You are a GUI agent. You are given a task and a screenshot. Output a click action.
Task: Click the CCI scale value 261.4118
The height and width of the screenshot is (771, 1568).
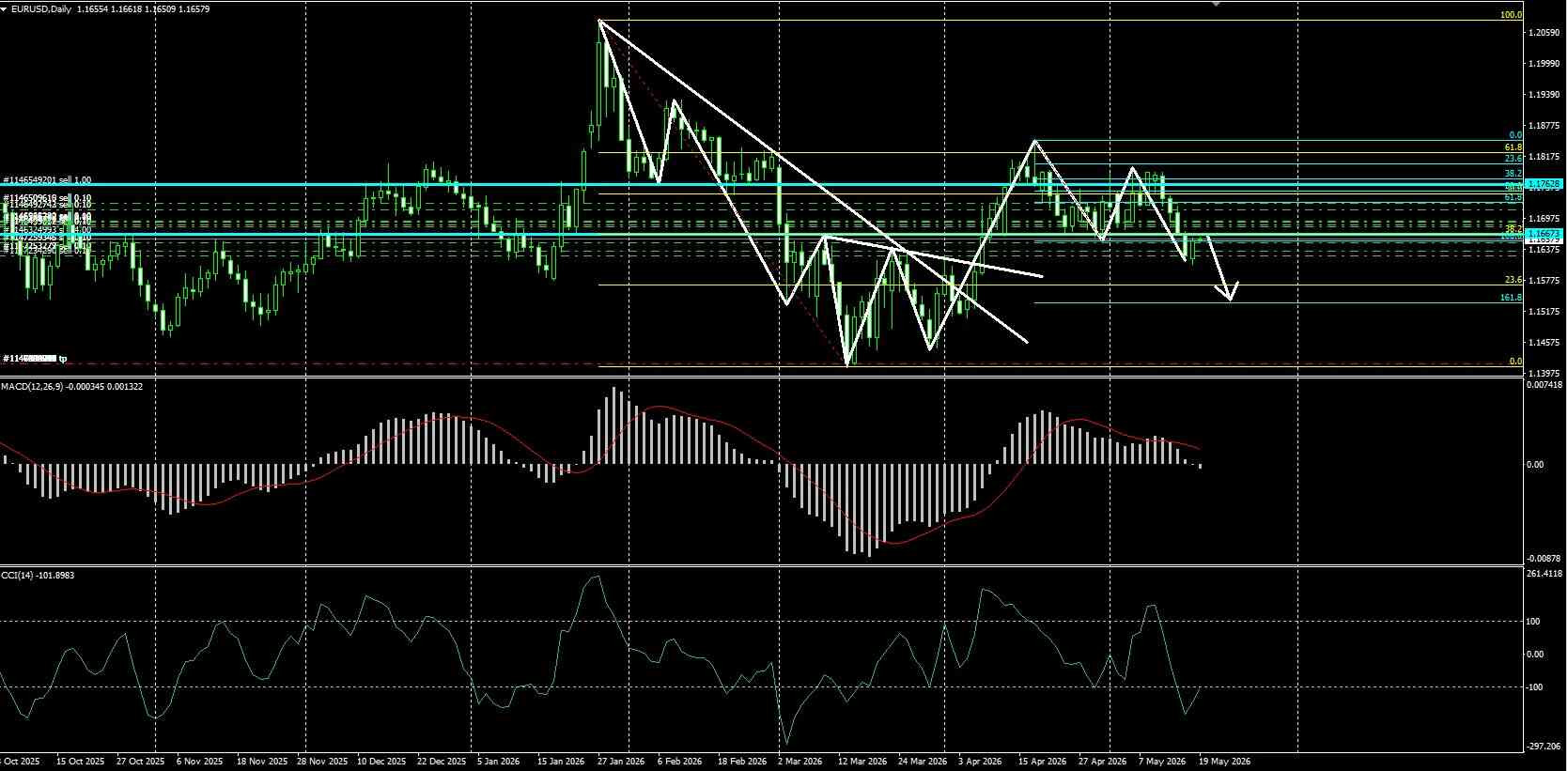point(1546,574)
